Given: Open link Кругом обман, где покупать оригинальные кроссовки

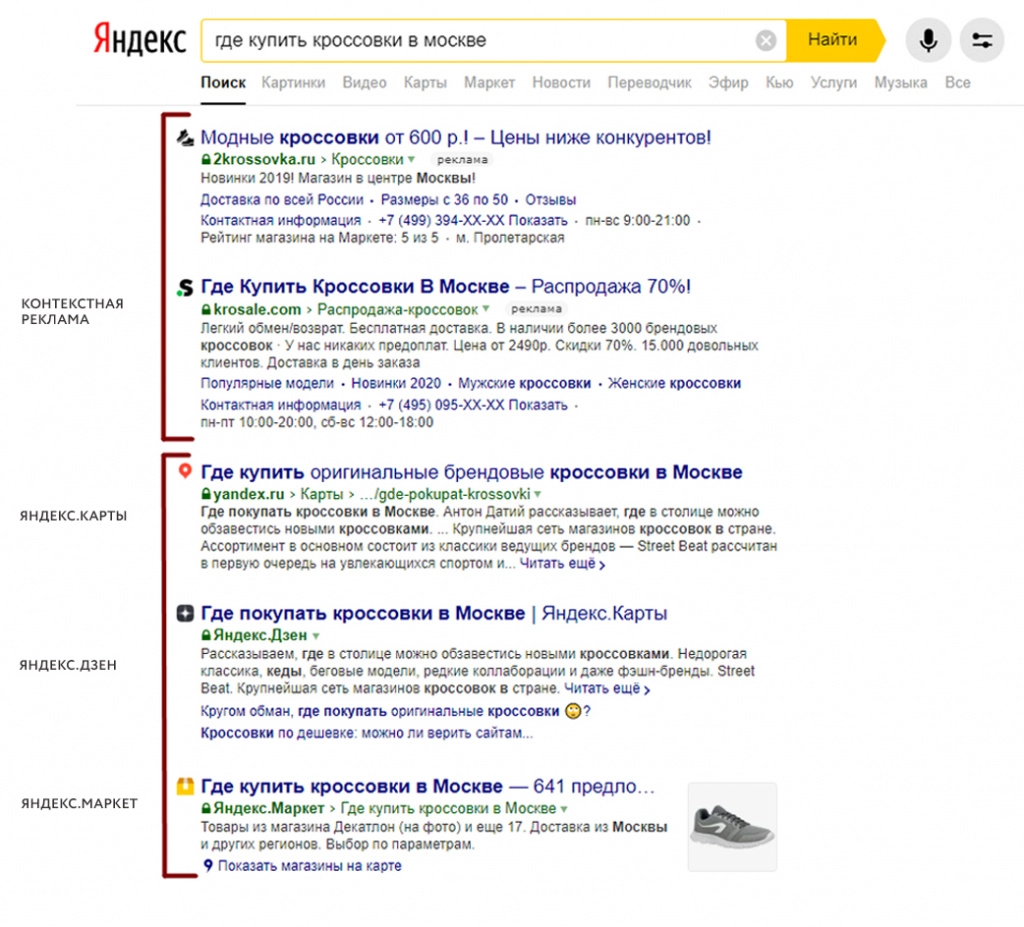Looking at the screenshot, I should (395, 711).
